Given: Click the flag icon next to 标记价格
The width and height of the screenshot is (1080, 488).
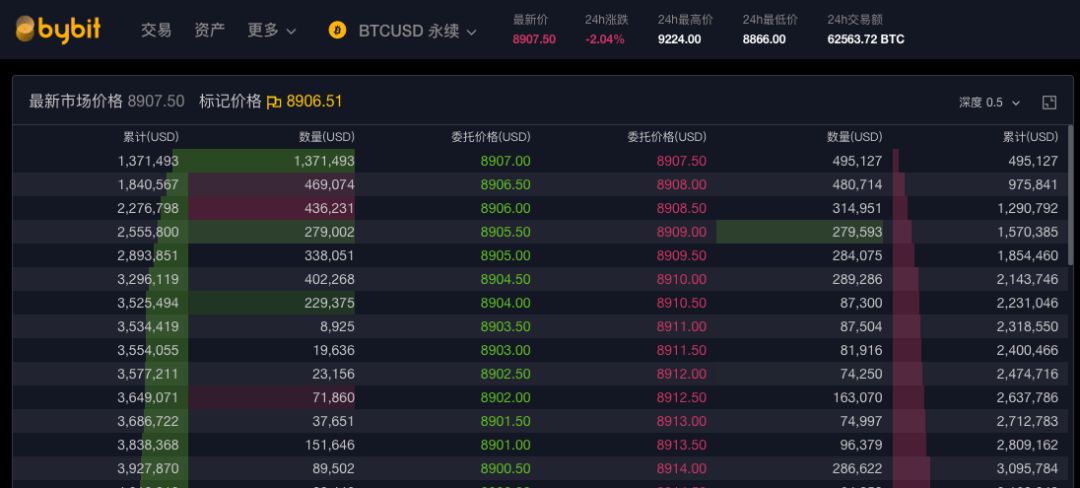Looking at the screenshot, I should click(274, 101).
